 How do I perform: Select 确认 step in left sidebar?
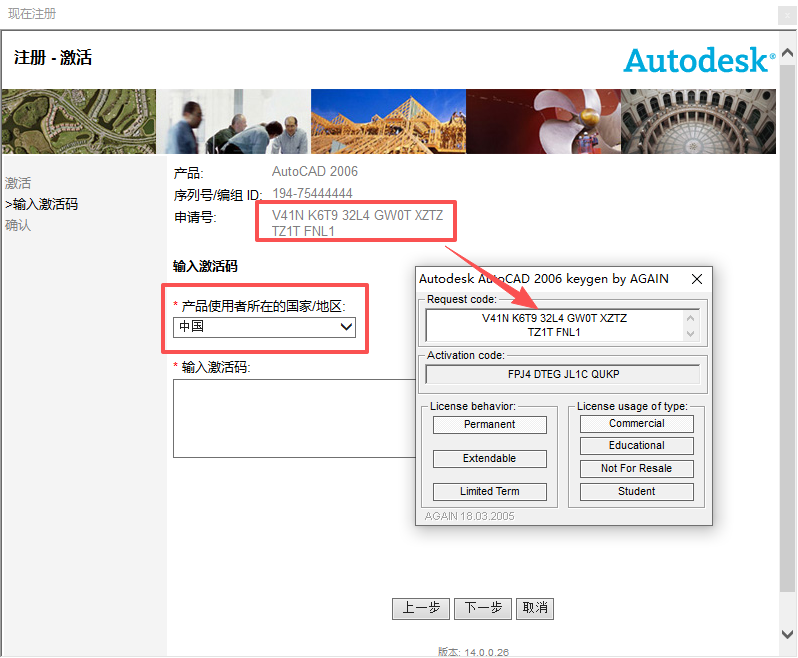coord(18,225)
